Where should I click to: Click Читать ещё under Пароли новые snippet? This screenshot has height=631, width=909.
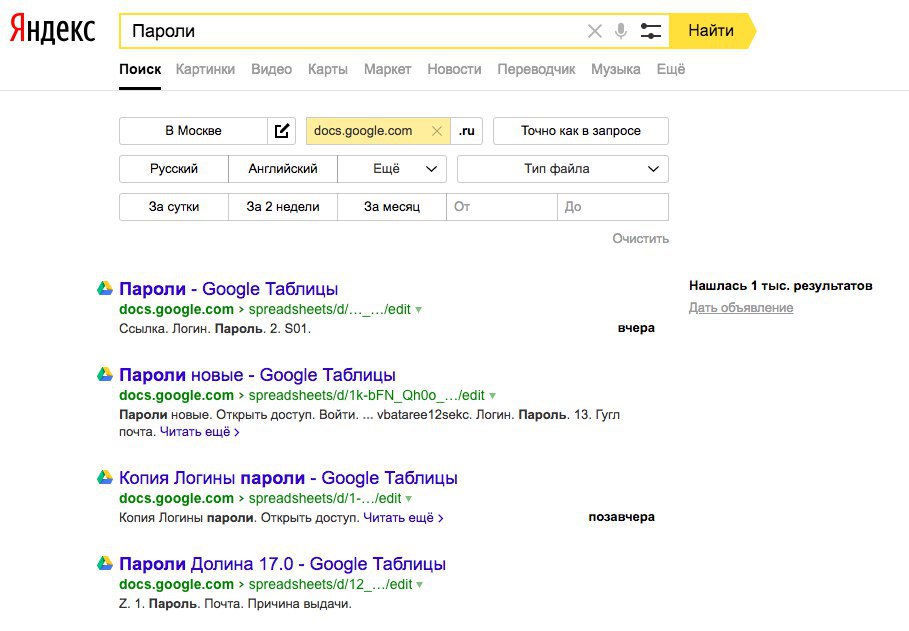pyautogui.click(x=199, y=431)
